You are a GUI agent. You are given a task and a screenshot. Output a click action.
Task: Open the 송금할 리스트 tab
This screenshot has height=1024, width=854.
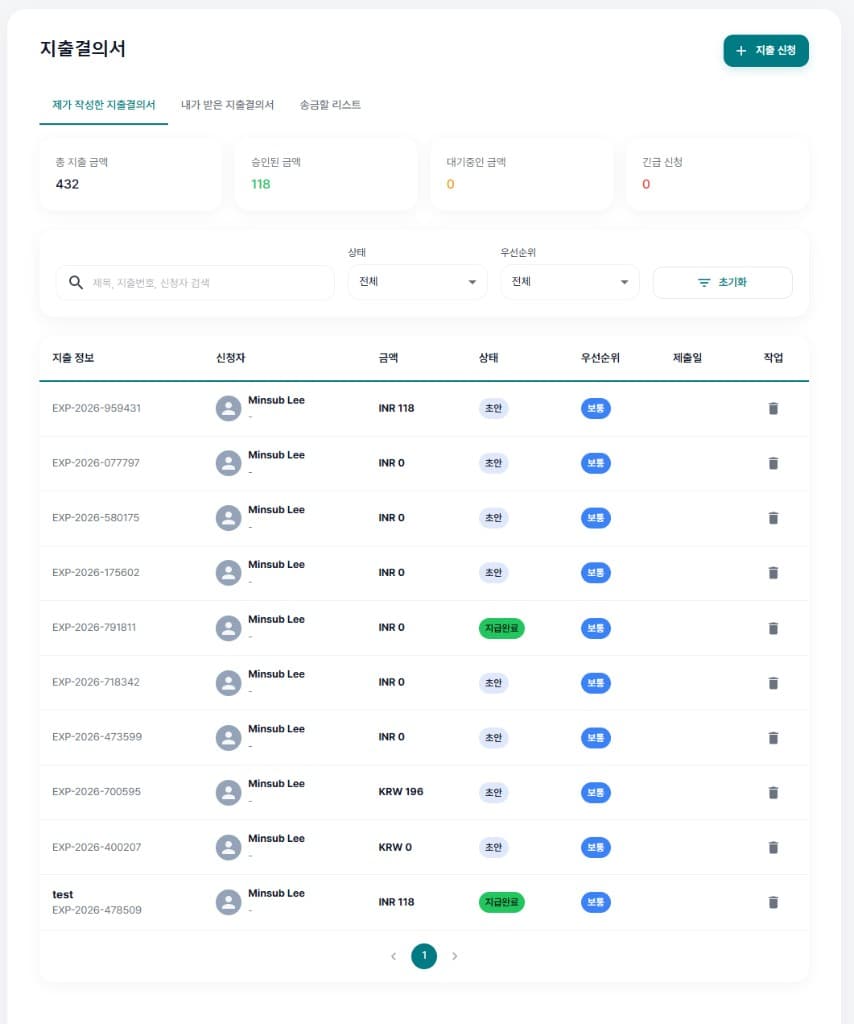pos(330,105)
